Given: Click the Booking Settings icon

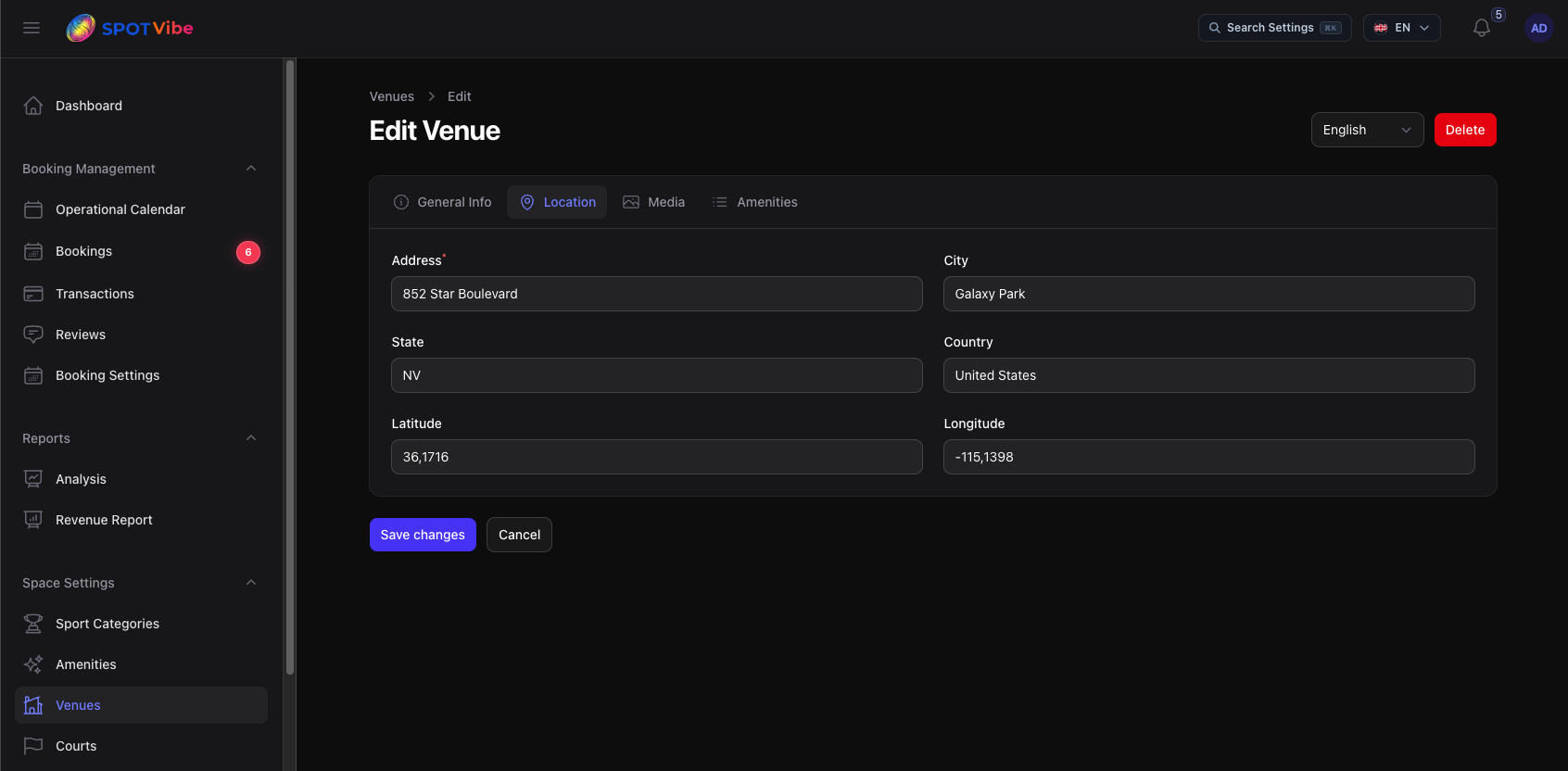Looking at the screenshot, I should point(33,375).
